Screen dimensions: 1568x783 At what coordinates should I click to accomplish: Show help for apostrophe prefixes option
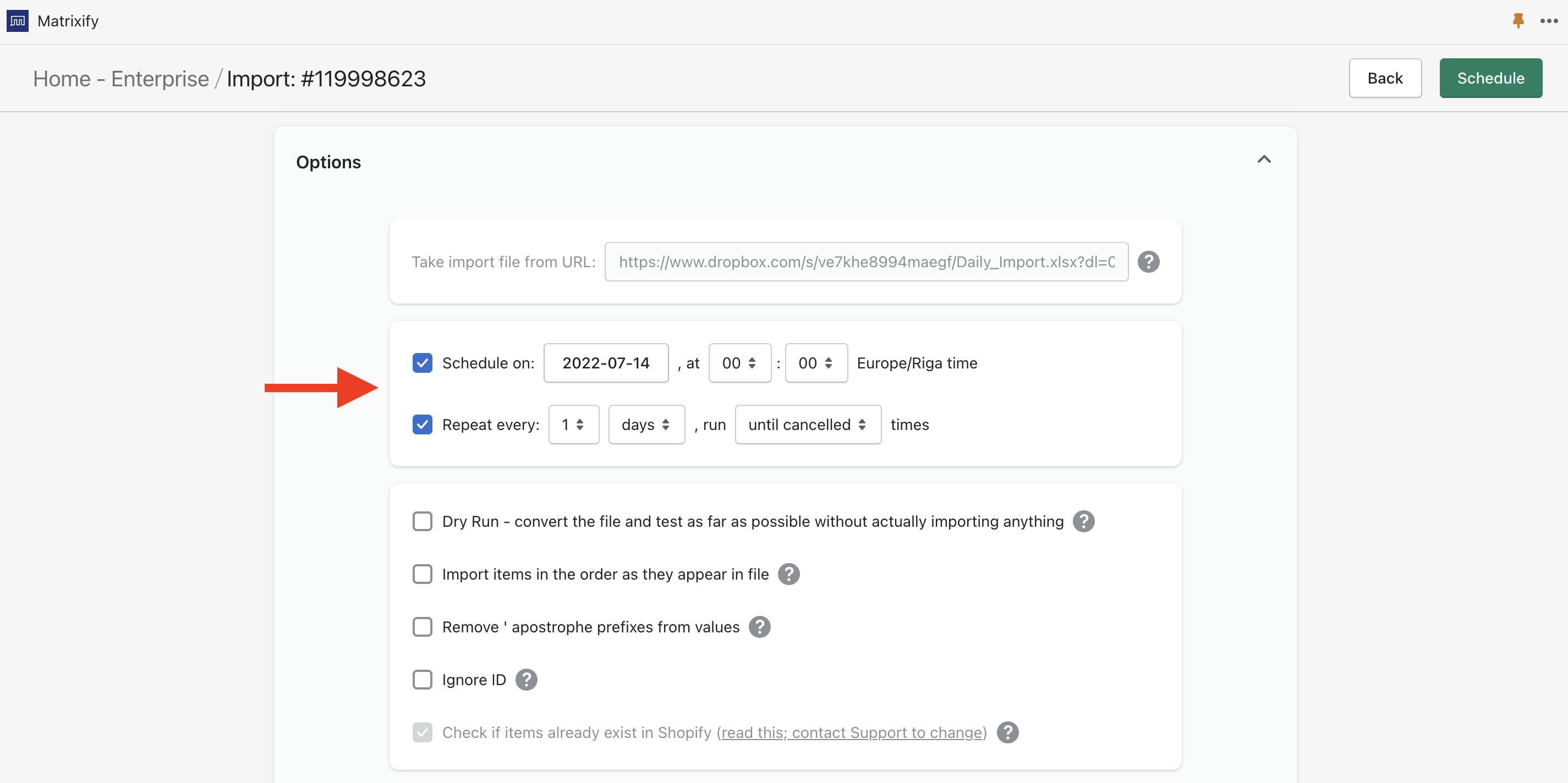(759, 627)
